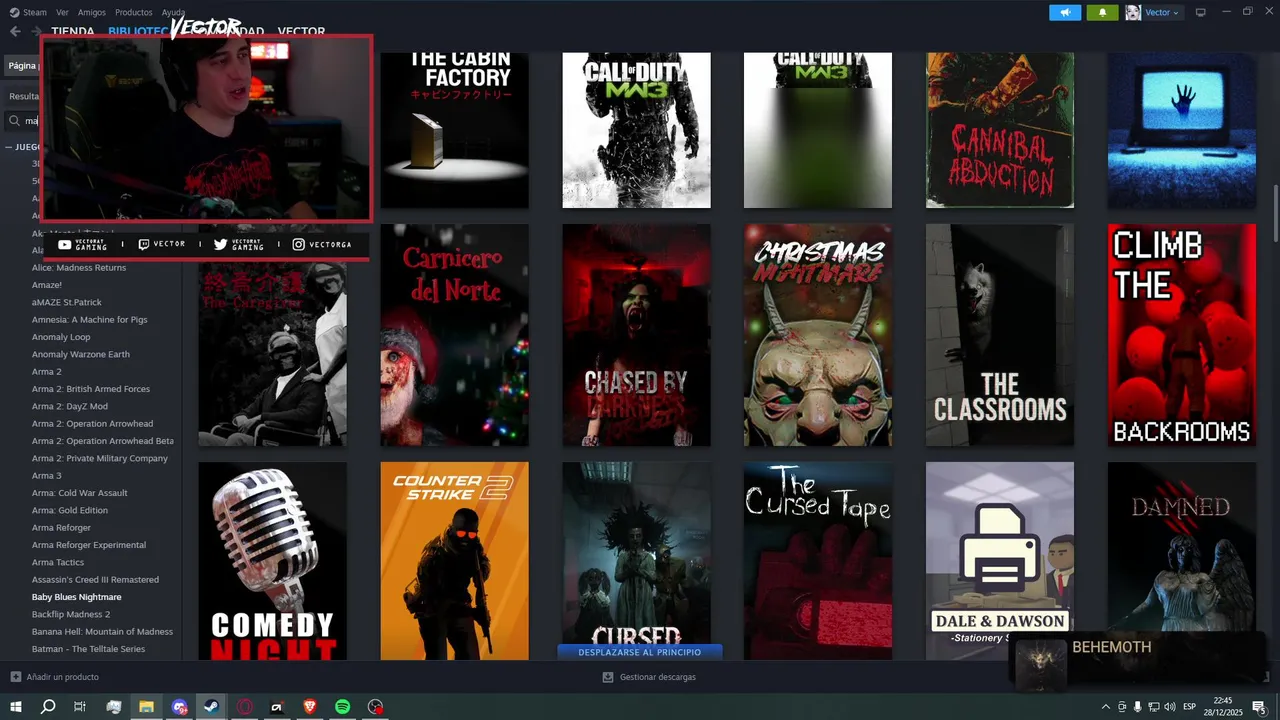Screen dimensions: 1280x720
Task: Open the Ayuda menu
Action: click(x=173, y=12)
